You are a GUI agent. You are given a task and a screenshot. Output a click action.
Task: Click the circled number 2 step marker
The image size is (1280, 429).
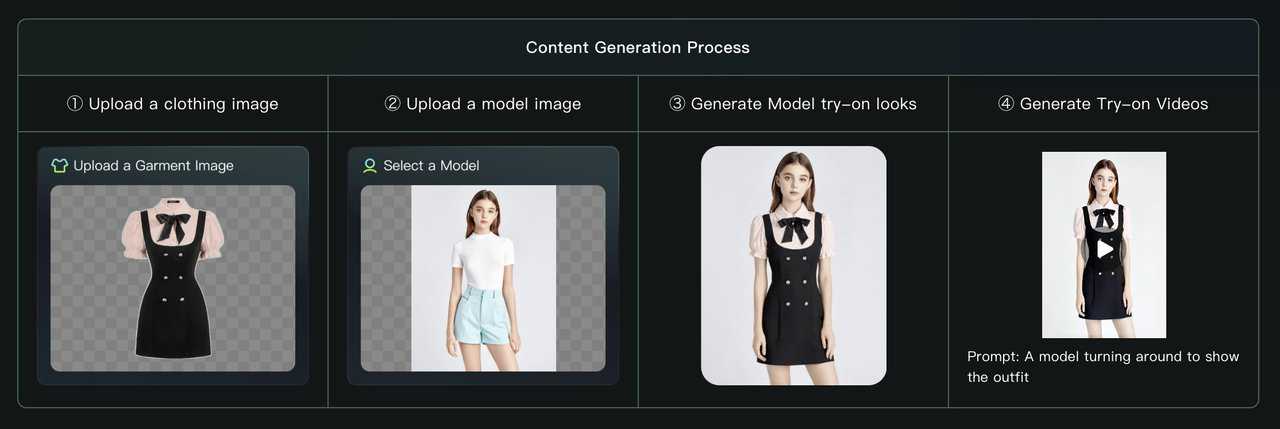tap(392, 104)
